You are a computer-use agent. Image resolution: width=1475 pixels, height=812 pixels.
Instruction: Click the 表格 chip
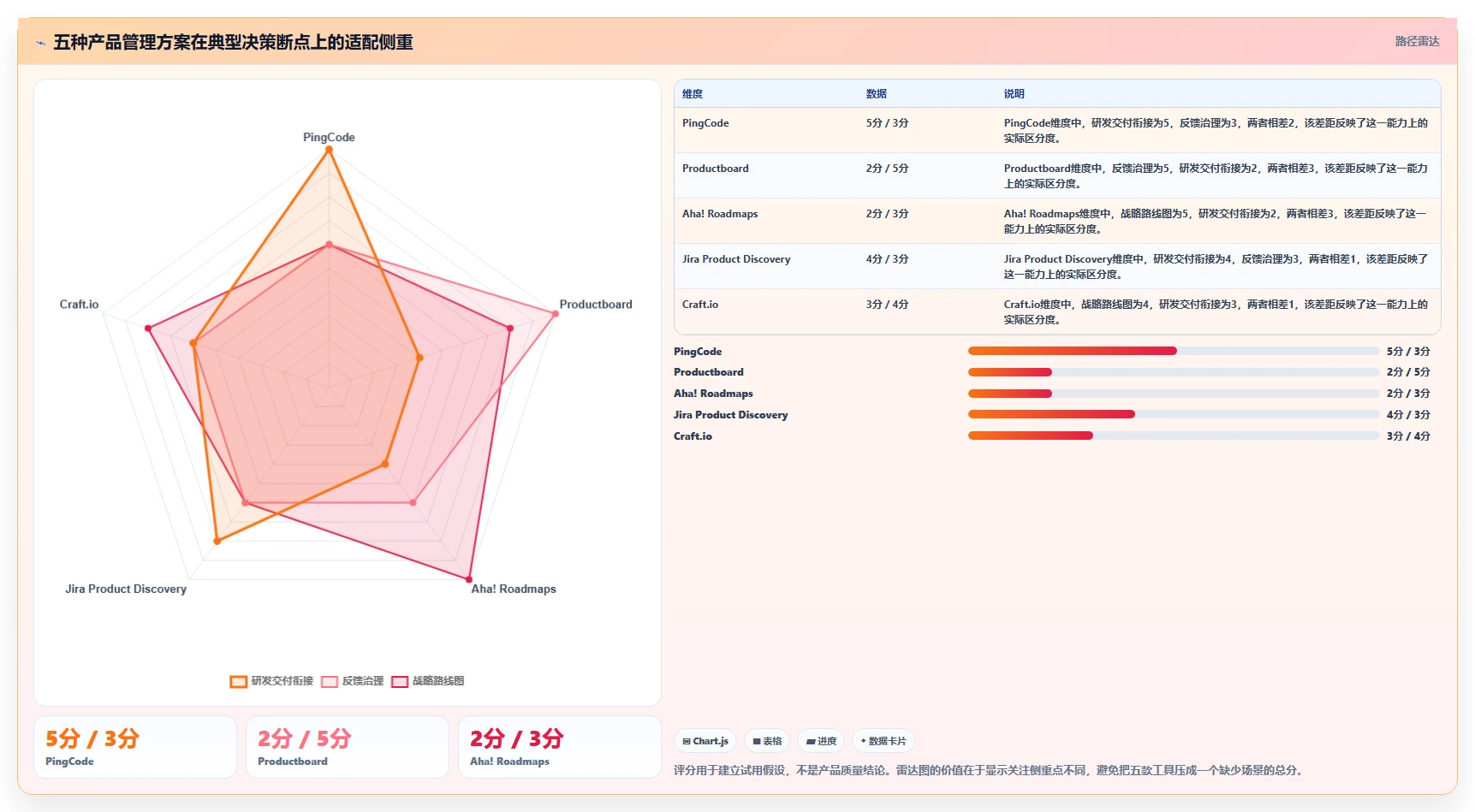767,741
